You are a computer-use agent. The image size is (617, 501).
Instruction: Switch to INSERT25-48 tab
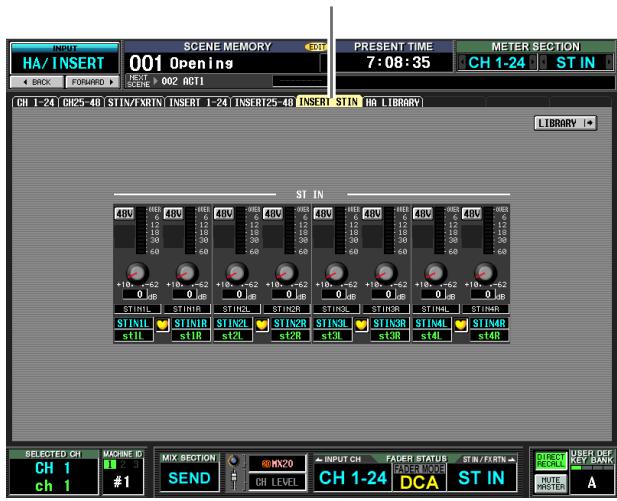click(264, 102)
